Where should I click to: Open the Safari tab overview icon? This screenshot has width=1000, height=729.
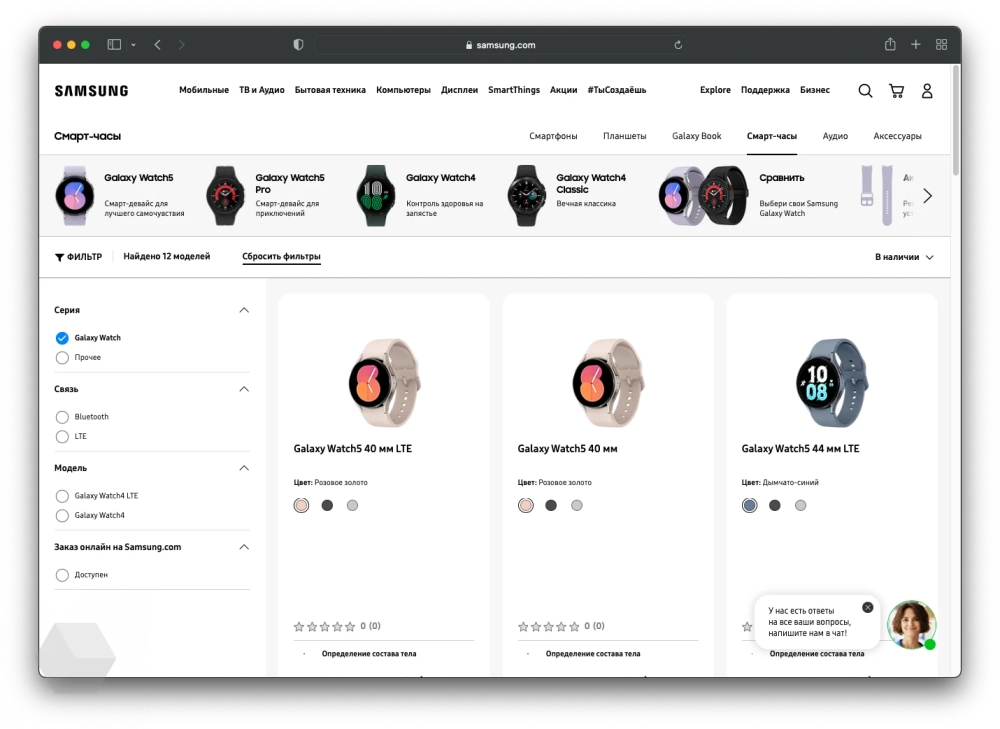click(941, 45)
